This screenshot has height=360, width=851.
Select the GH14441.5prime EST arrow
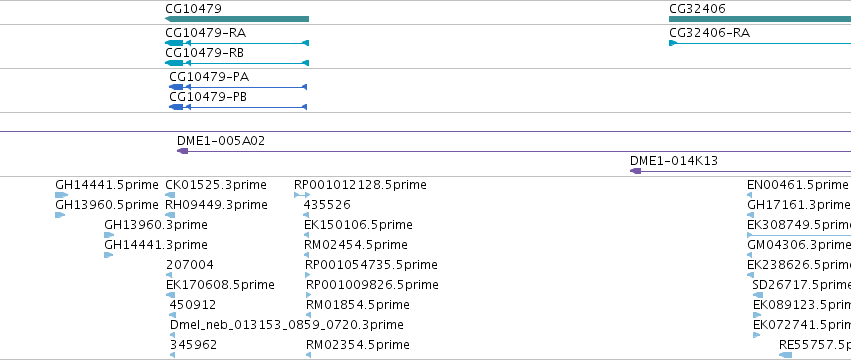[x=61, y=195]
